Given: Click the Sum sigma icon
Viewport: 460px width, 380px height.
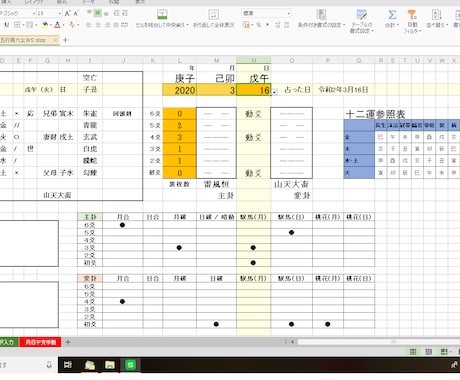Looking at the screenshot, I should (x=392, y=14).
